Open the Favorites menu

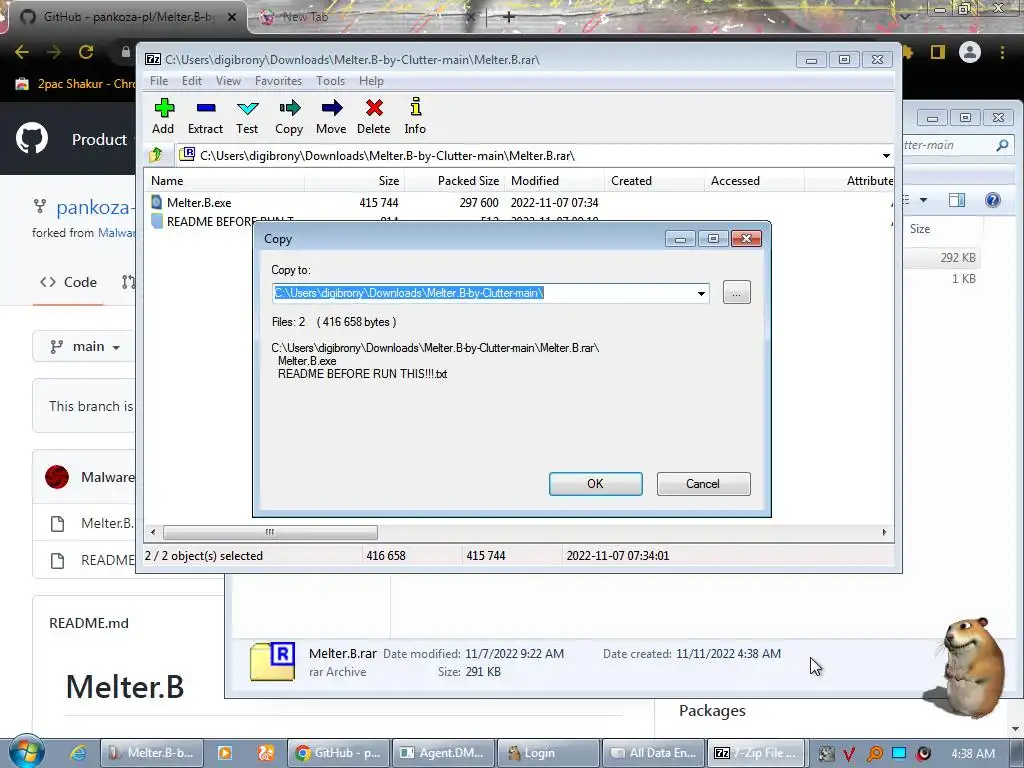click(x=278, y=81)
